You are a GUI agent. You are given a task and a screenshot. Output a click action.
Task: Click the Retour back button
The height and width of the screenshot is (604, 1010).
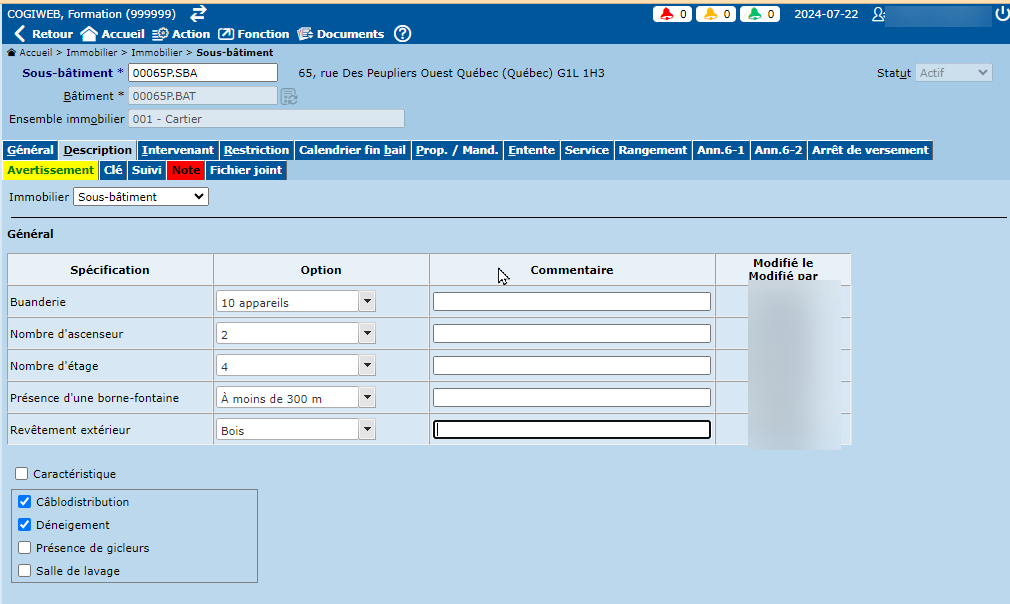coord(43,34)
